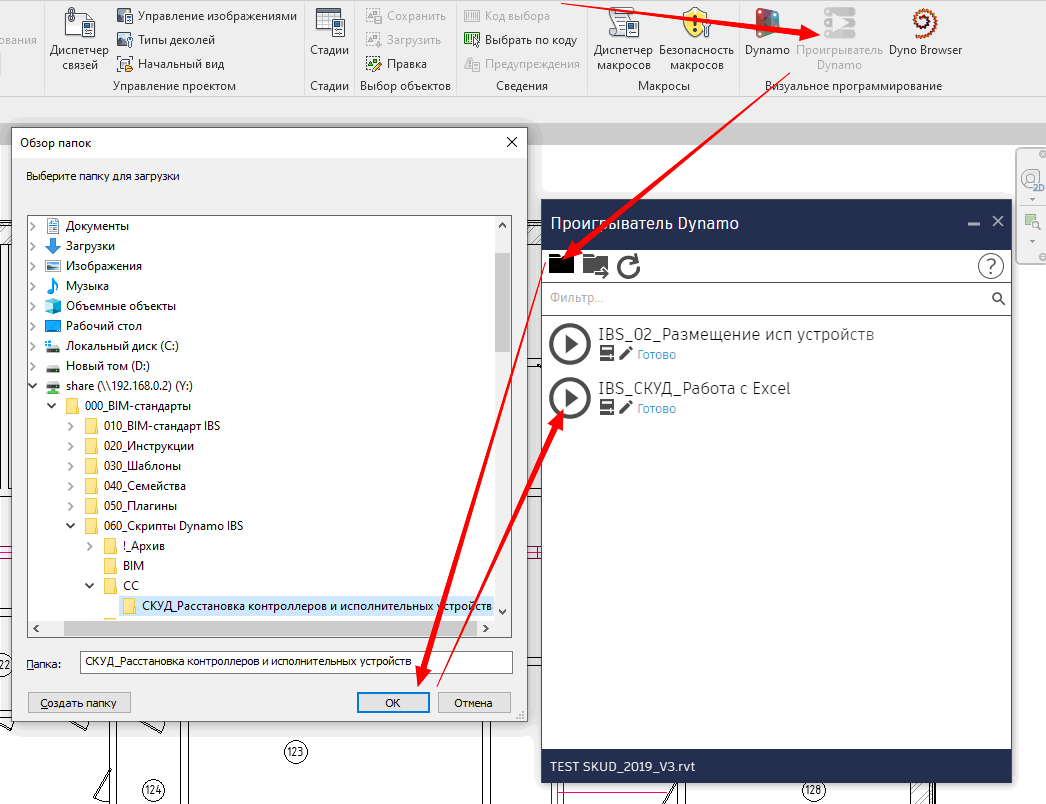Viewport: 1046px width, 804px height.
Task: Click the zoom region icon in navigation bar
Action: (x=1031, y=222)
